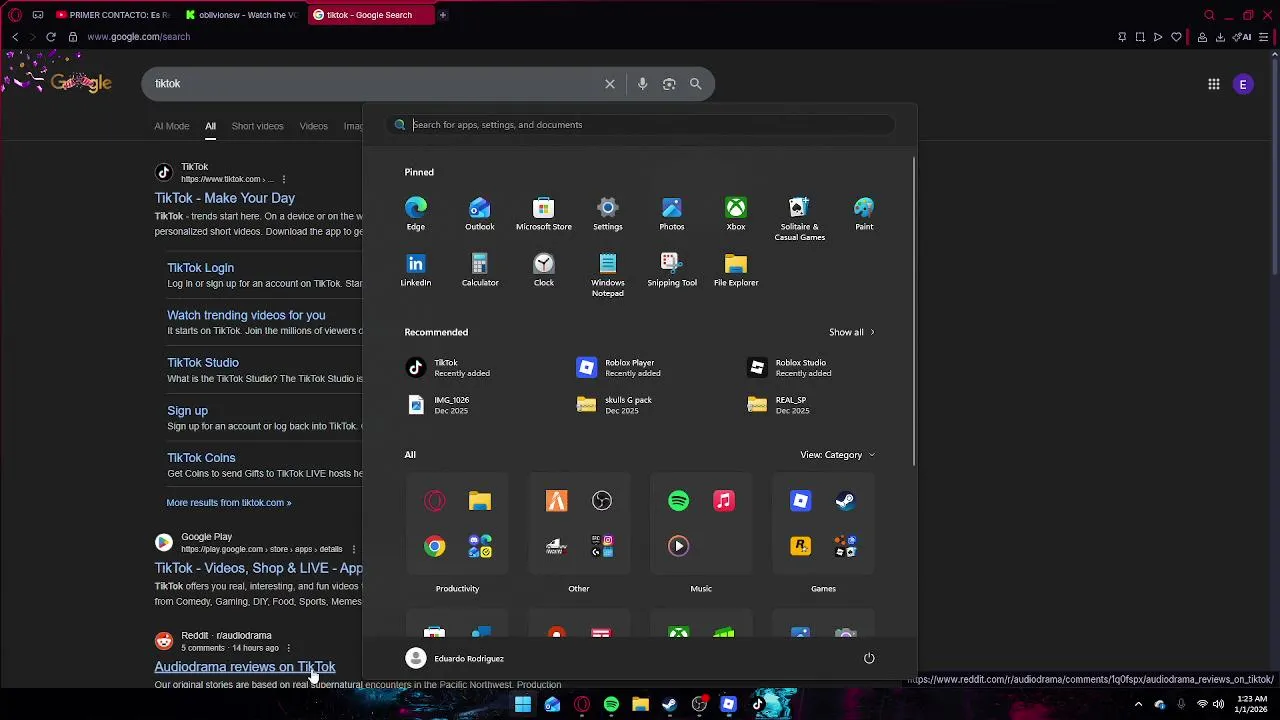Open recently added TikTok app

click(448, 368)
